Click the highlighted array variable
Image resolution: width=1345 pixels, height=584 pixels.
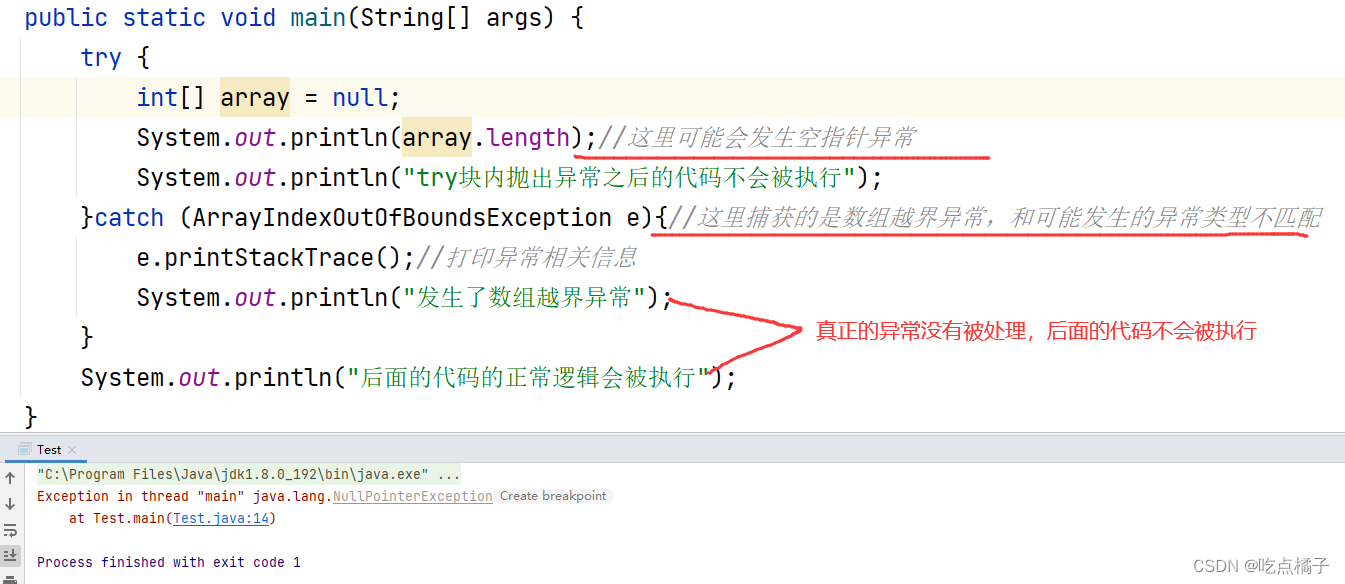(254, 97)
